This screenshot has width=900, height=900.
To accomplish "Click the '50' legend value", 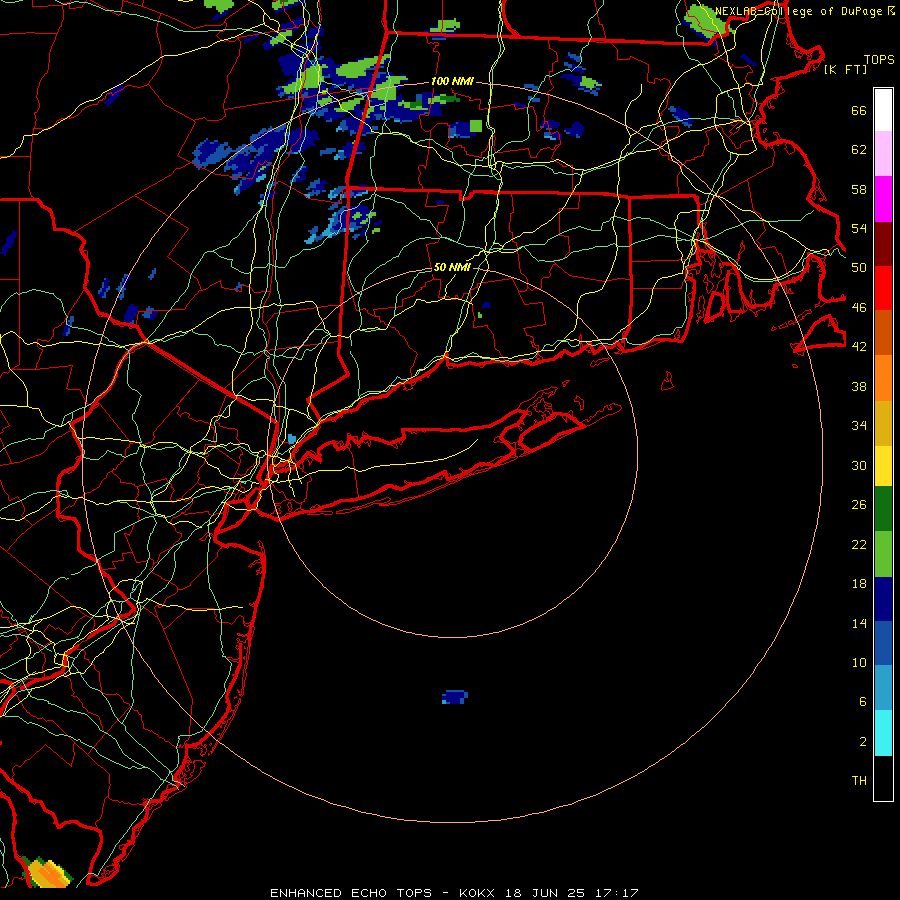I will (859, 268).
